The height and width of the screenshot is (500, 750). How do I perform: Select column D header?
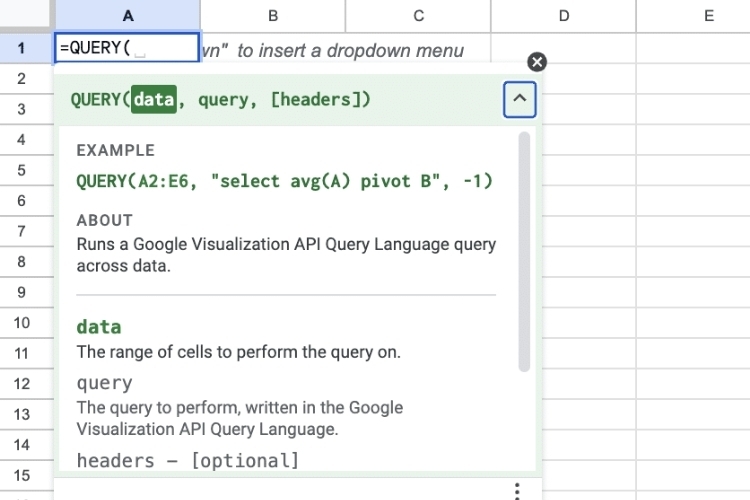(x=564, y=16)
